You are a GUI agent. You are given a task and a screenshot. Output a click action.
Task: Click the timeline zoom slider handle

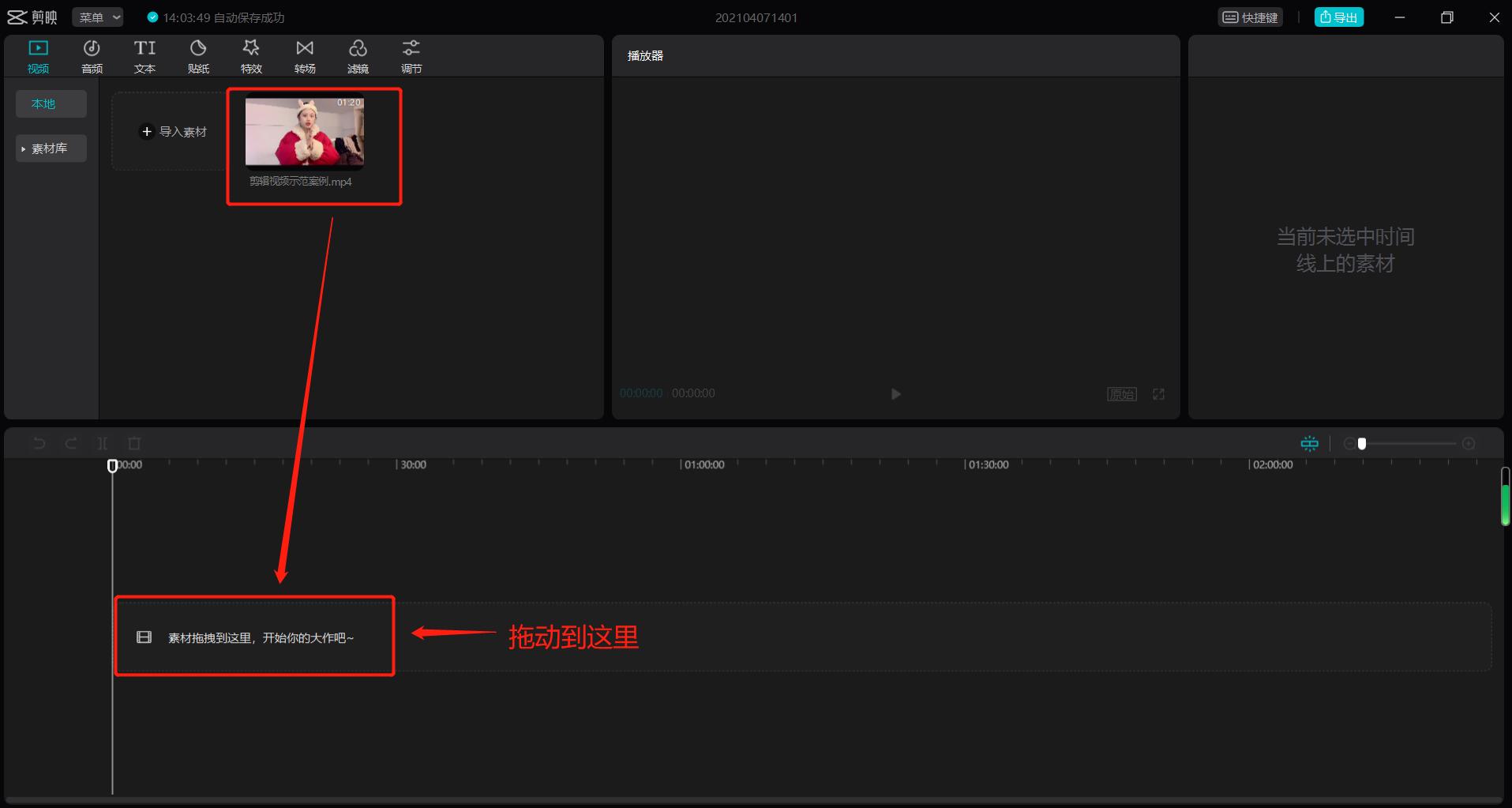tap(1362, 444)
